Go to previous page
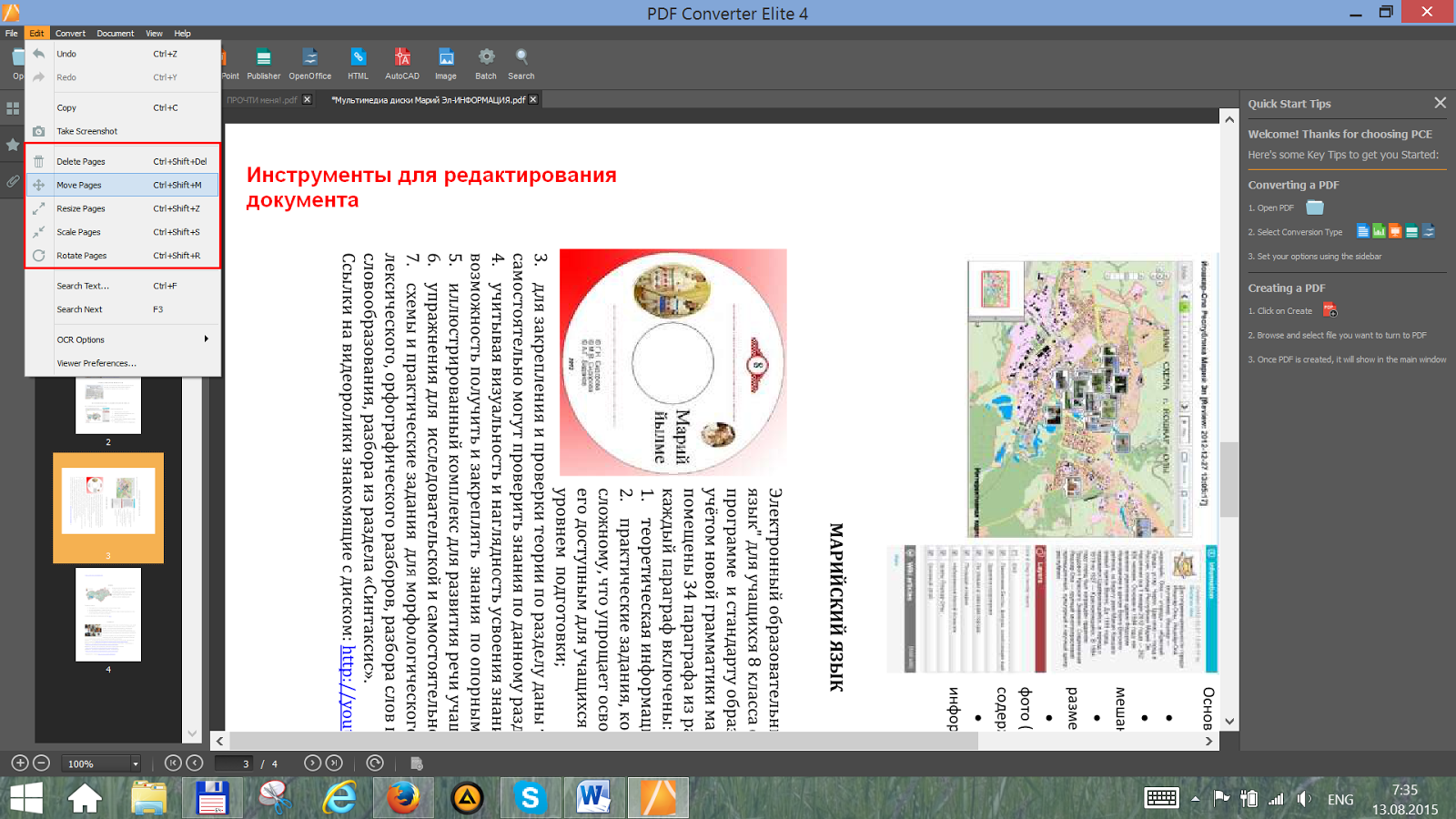Screen dimensions: 1456x819 195,763
